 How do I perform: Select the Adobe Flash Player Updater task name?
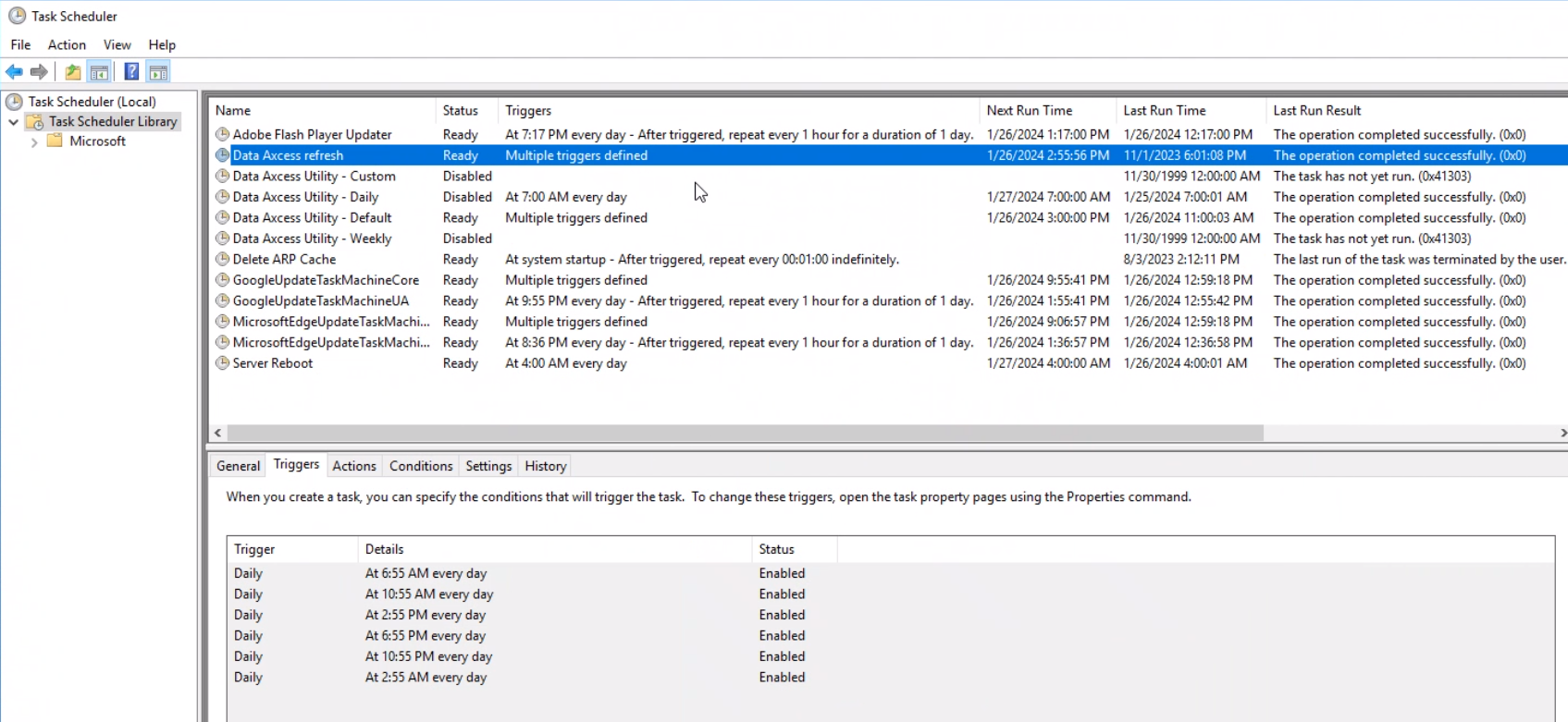pyautogui.click(x=312, y=134)
